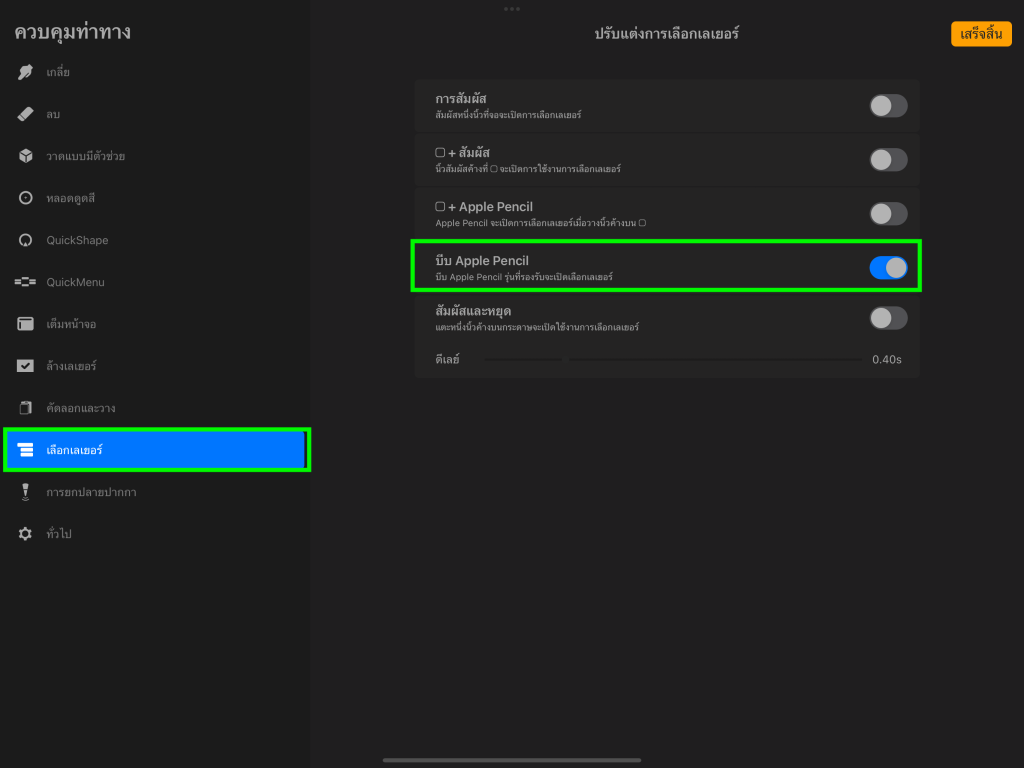Turn on the ▢ + สัมผัส toggle
1024x768 pixels.
point(888,160)
